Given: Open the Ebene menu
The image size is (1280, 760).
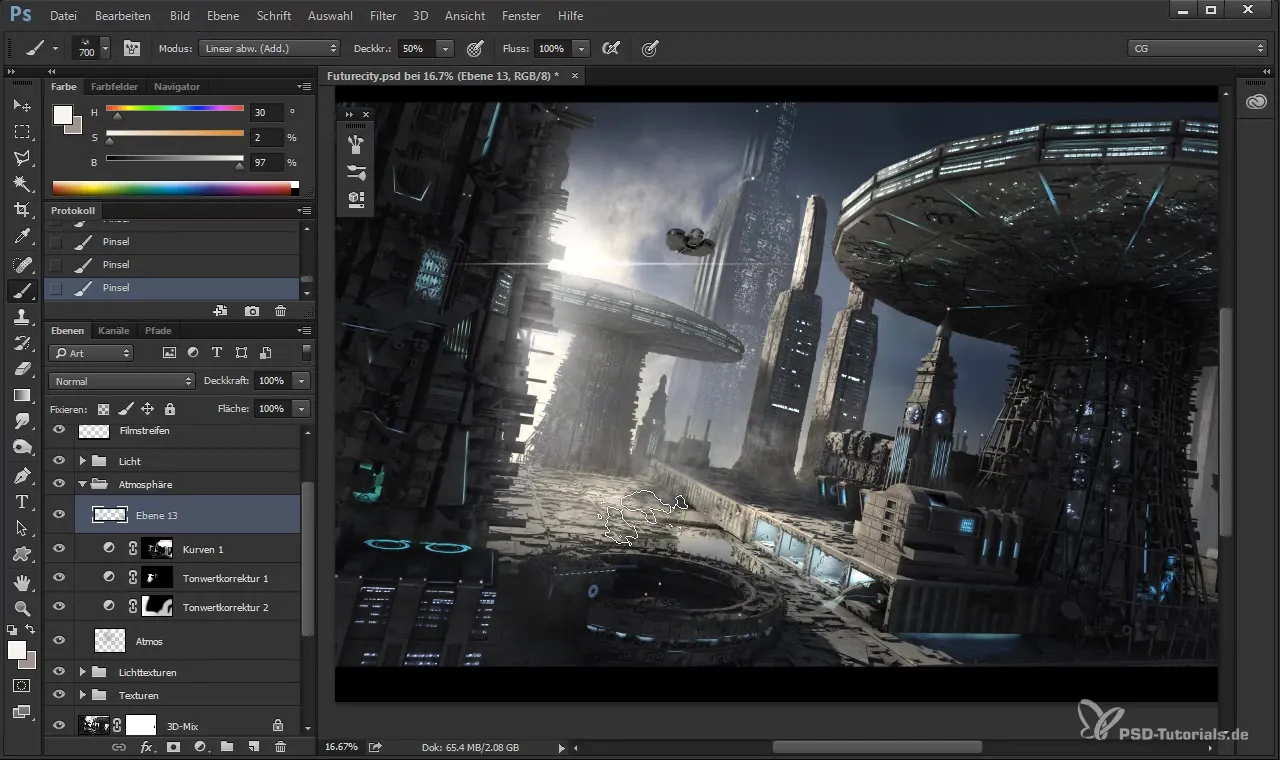Looking at the screenshot, I should coord(223,16).
